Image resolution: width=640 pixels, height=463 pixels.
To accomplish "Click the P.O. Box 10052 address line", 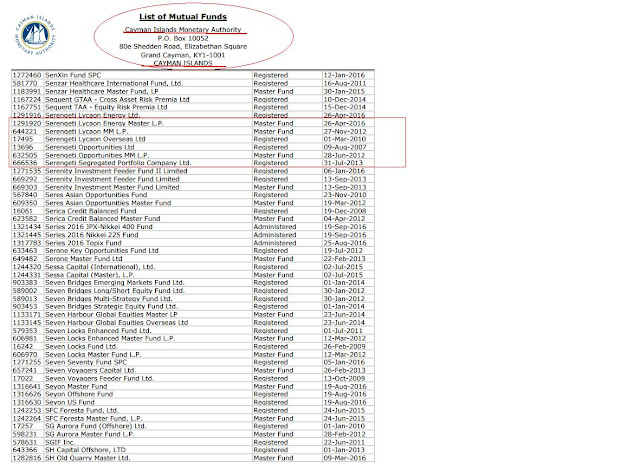I will coord(183,38).
